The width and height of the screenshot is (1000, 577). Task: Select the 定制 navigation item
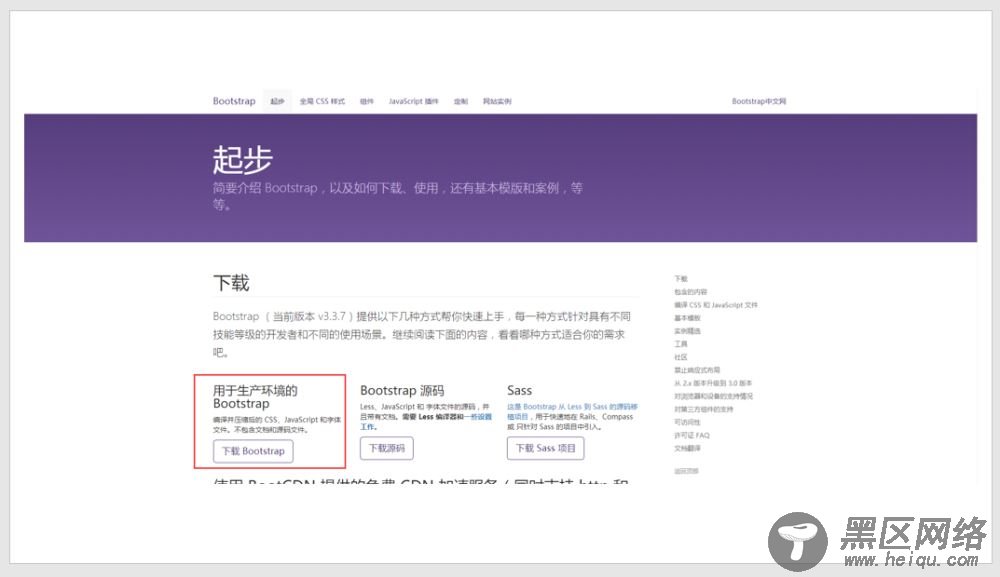(x=461, y=101)
